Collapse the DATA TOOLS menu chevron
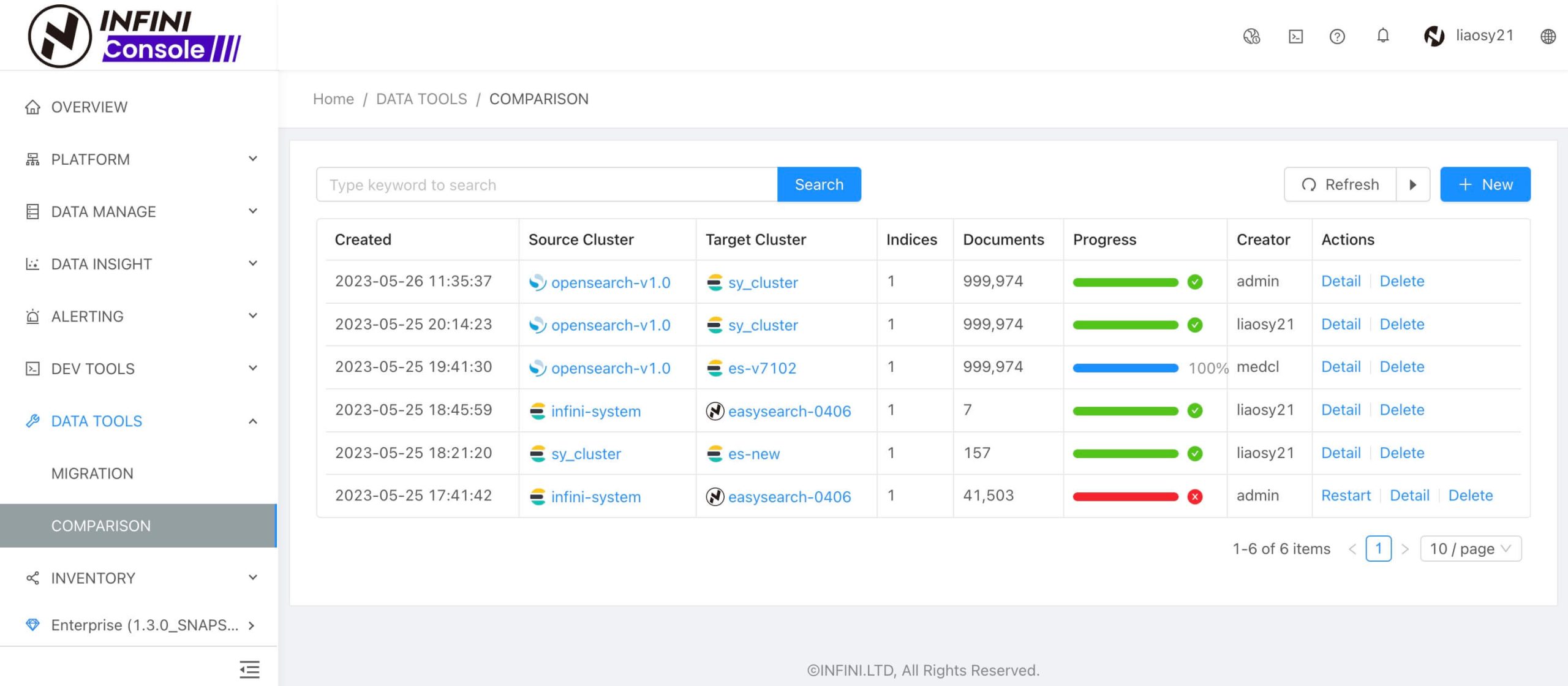The height and width of the screenshot is (686, 1568). 253,421
